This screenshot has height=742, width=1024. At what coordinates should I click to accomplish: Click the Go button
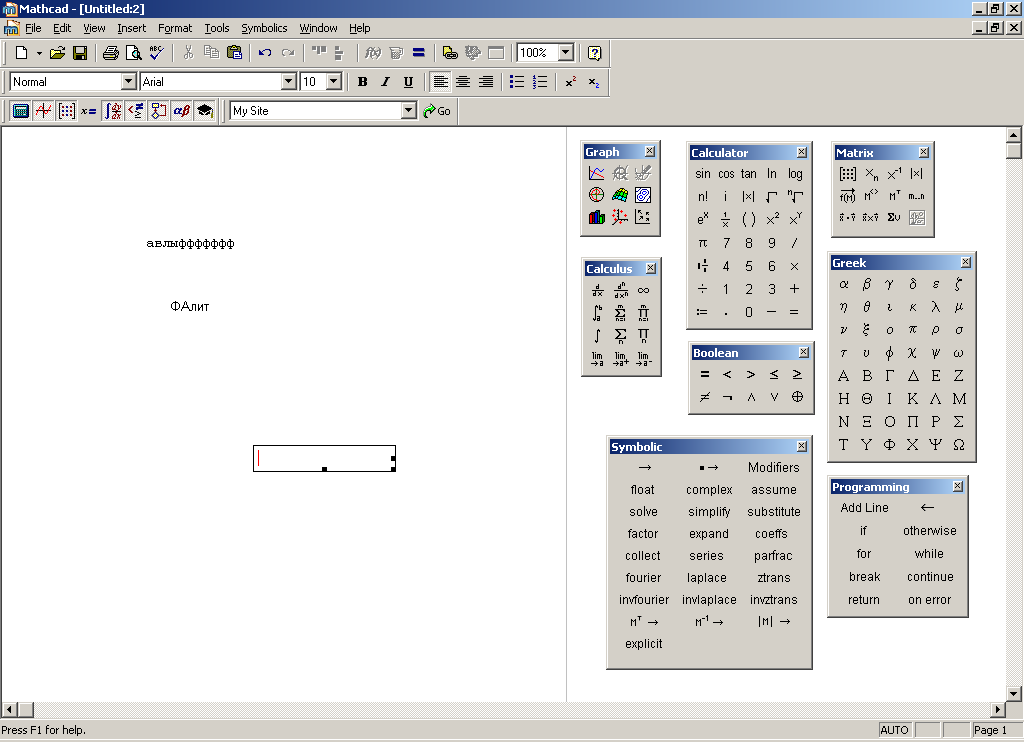[x=438, y=111]
